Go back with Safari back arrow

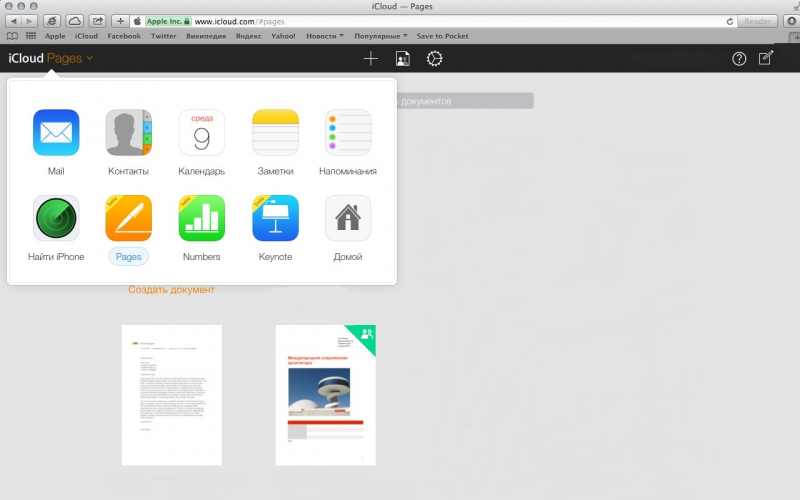click(14, 21)
